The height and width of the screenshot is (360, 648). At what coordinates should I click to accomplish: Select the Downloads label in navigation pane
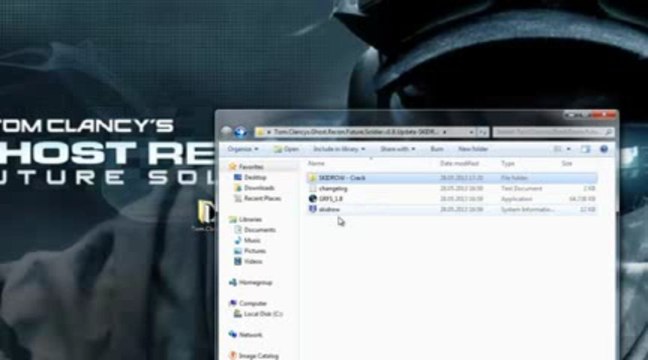point(259,188)
